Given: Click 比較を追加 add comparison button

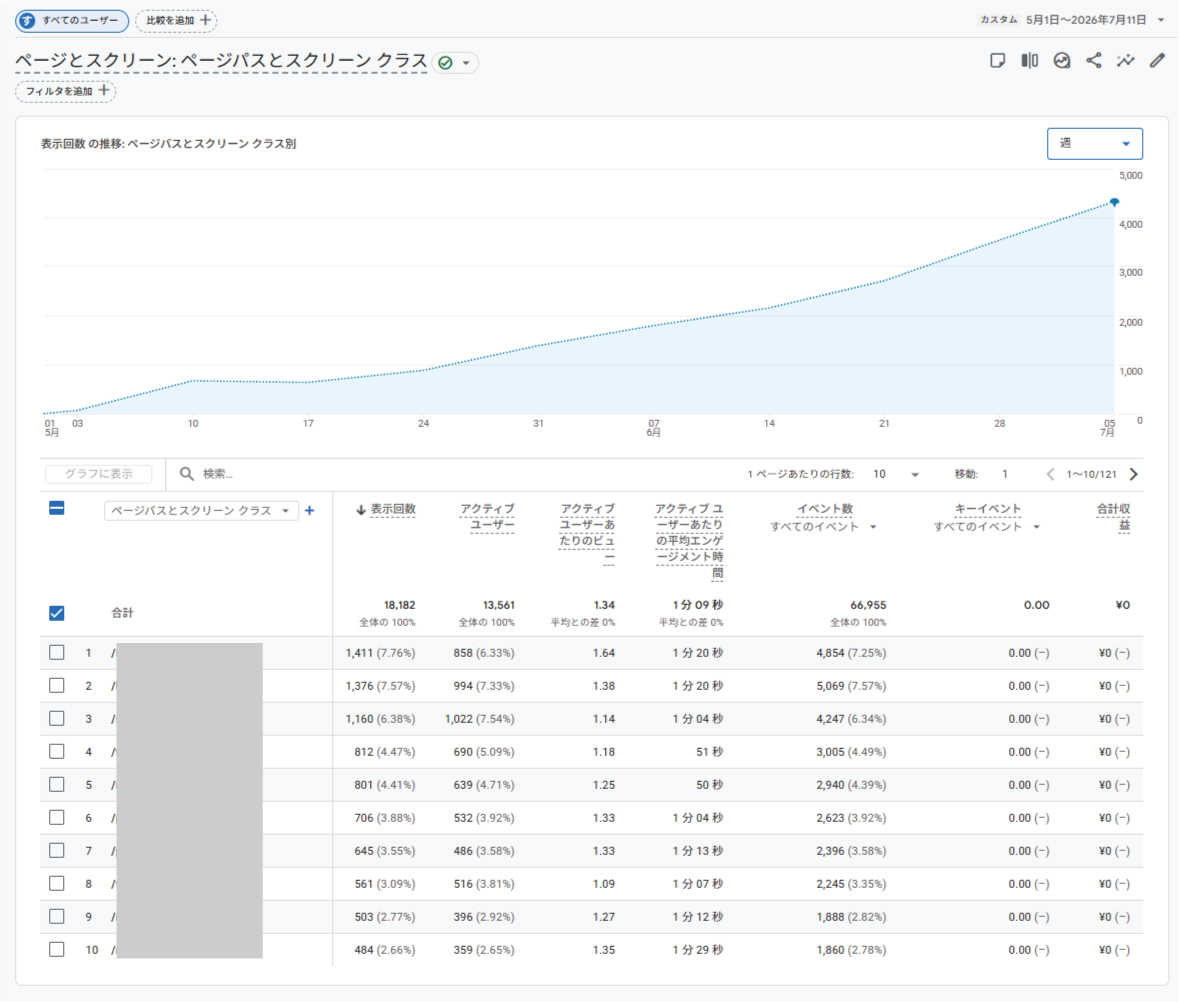Looking at the screenshot, I should click(176, 20).
